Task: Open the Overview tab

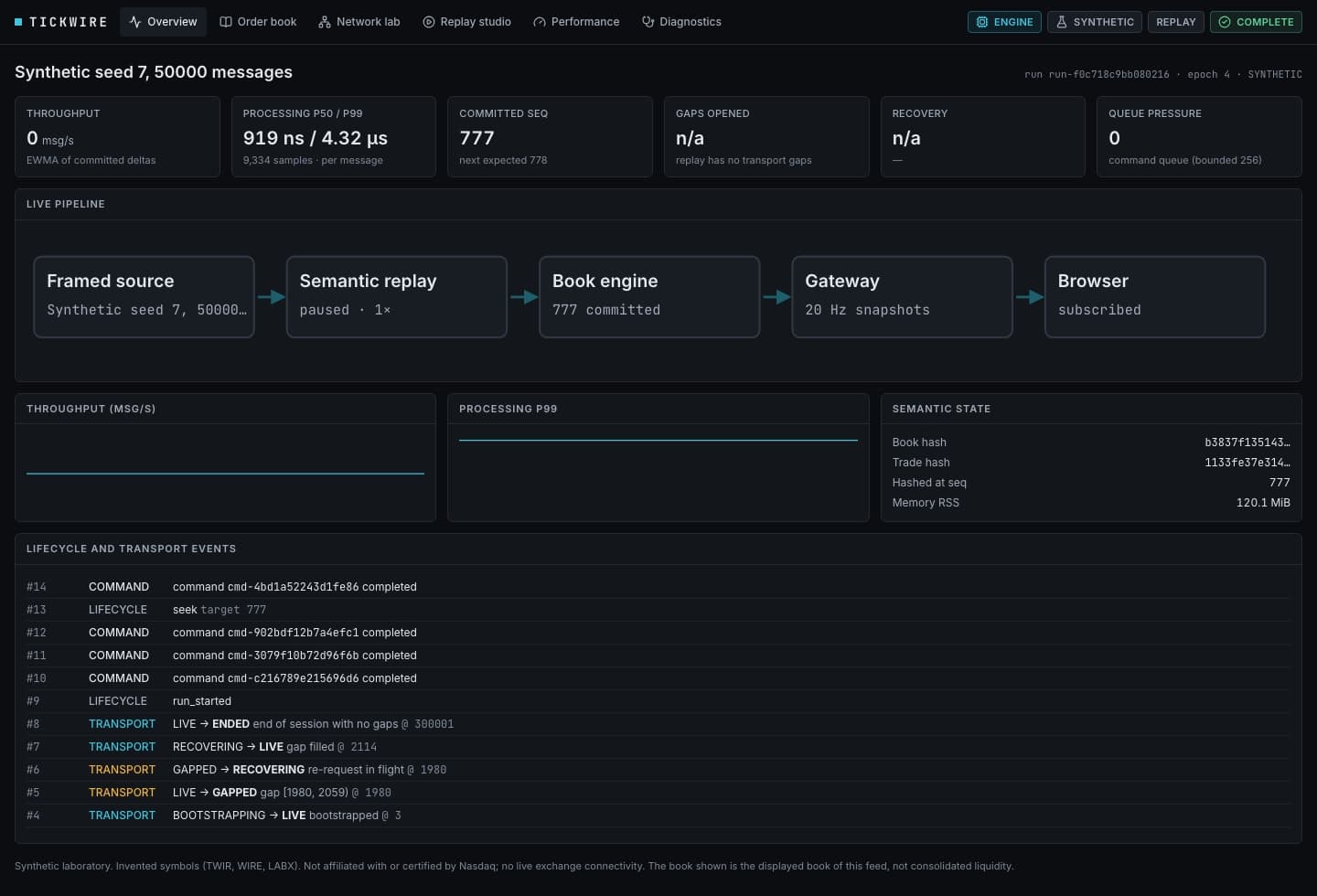Action: tap(163, 22)
